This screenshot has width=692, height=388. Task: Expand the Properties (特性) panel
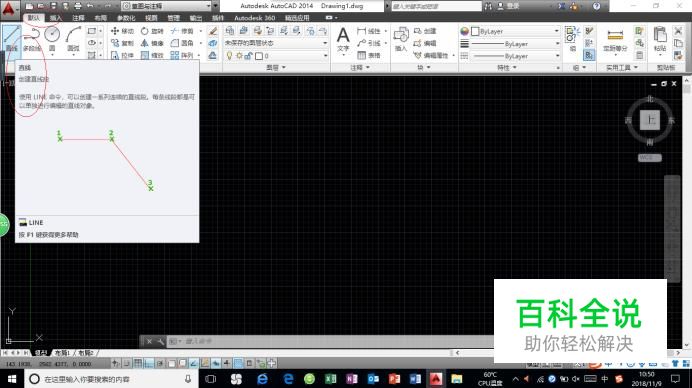tap(506, 68)
